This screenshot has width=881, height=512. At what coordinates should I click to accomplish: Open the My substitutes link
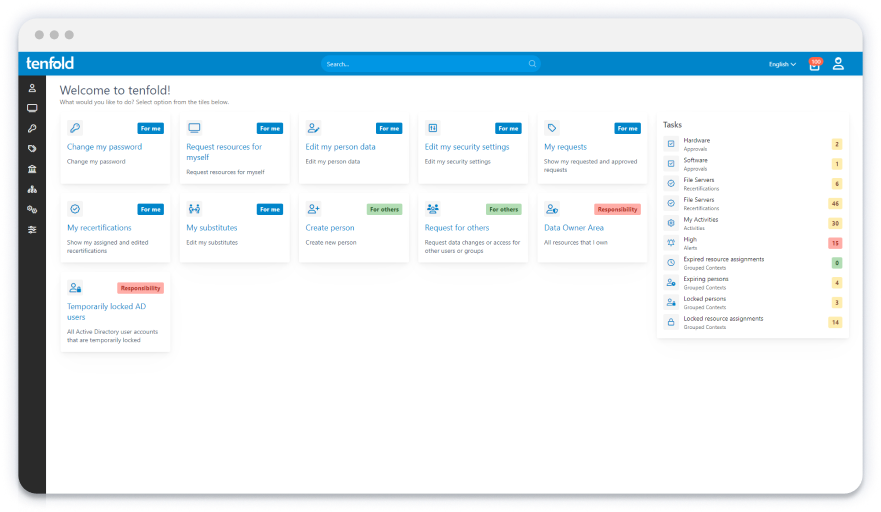(212, 228)
